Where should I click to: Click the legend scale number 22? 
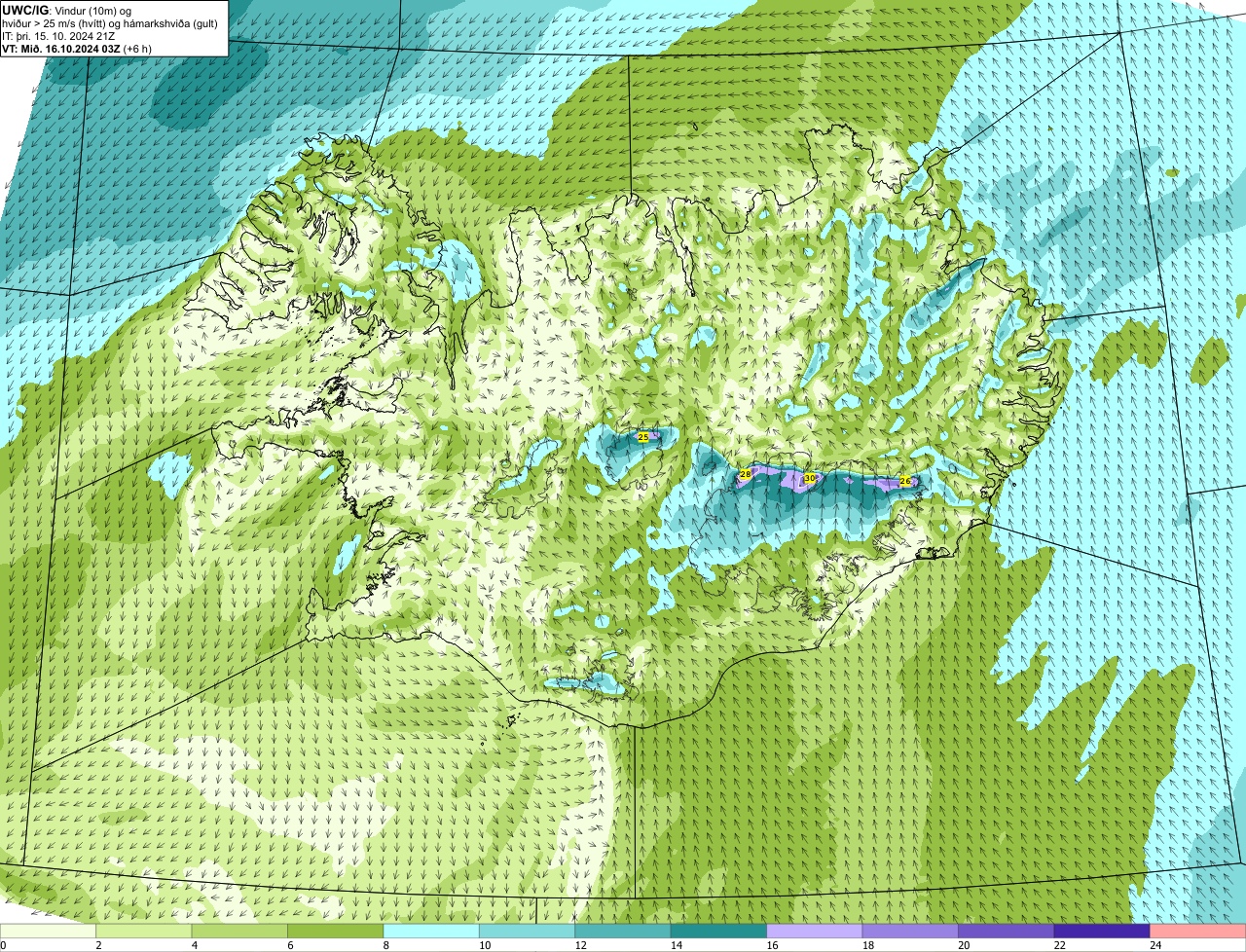pyautogui.click(x=1059, y=945)
